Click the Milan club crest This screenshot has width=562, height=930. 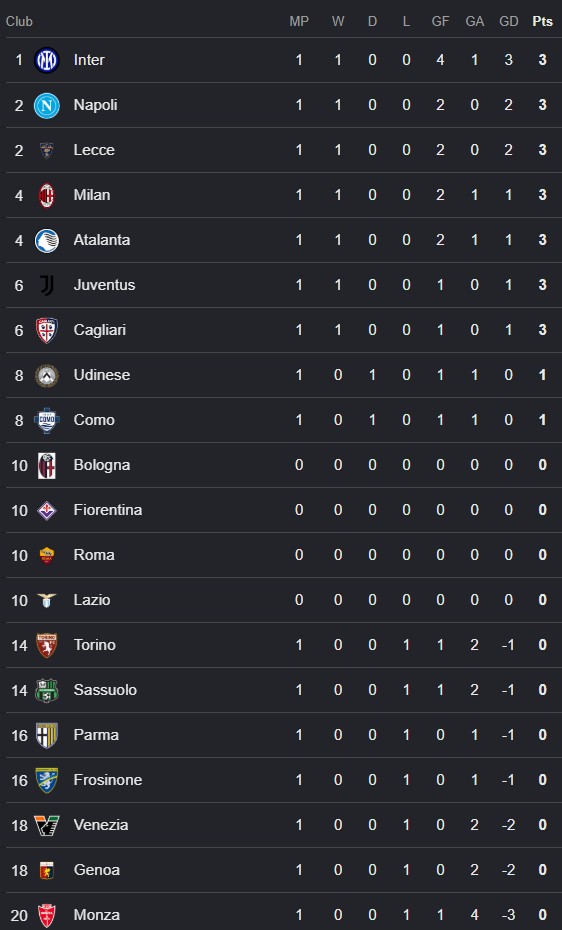point(46,195)
